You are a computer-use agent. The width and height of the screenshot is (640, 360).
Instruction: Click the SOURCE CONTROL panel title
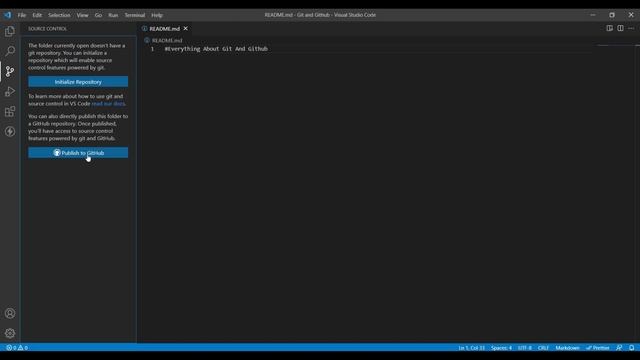(47, 29)
